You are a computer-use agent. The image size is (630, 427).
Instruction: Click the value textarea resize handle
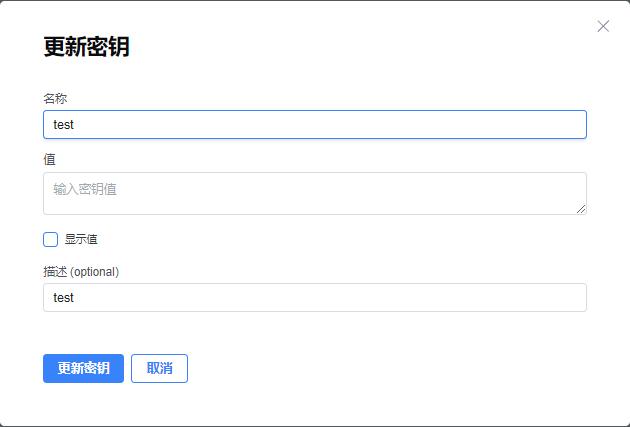point(581,208)
